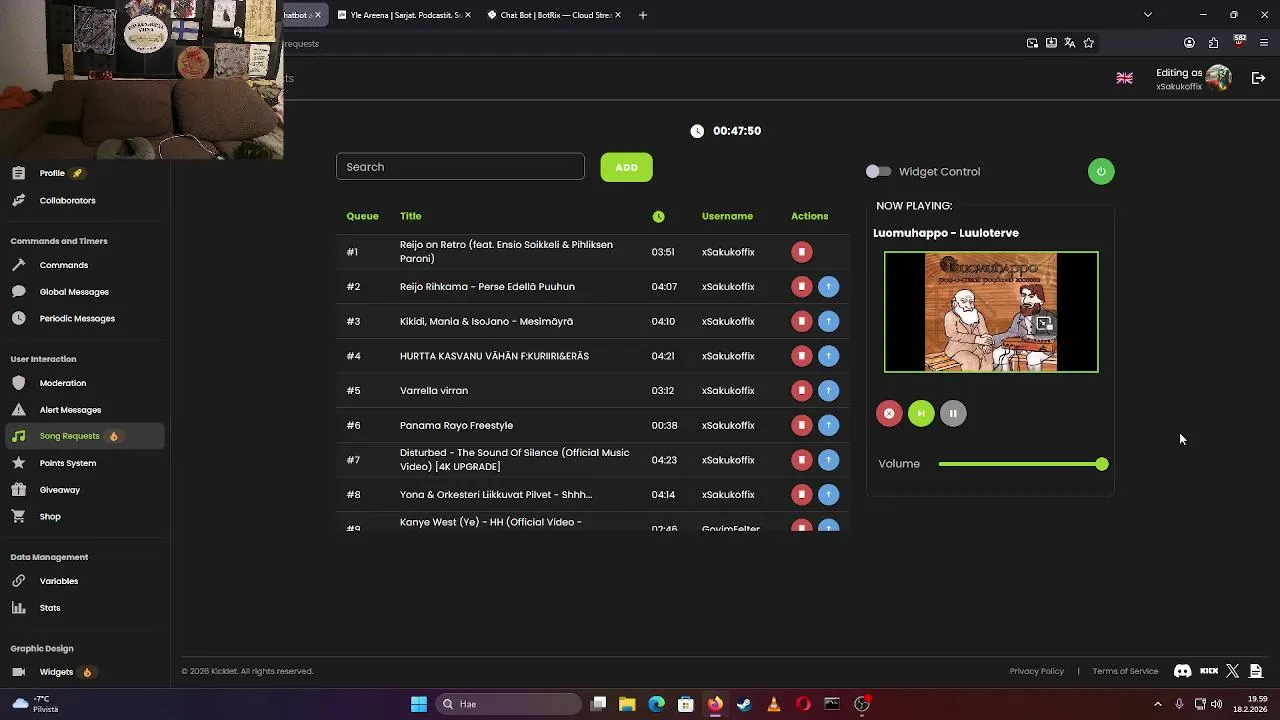Image resolution: width=1280 pixels, height=720 pixels.
Task: Open a new browser tab
Action: (x=643, y=15)
